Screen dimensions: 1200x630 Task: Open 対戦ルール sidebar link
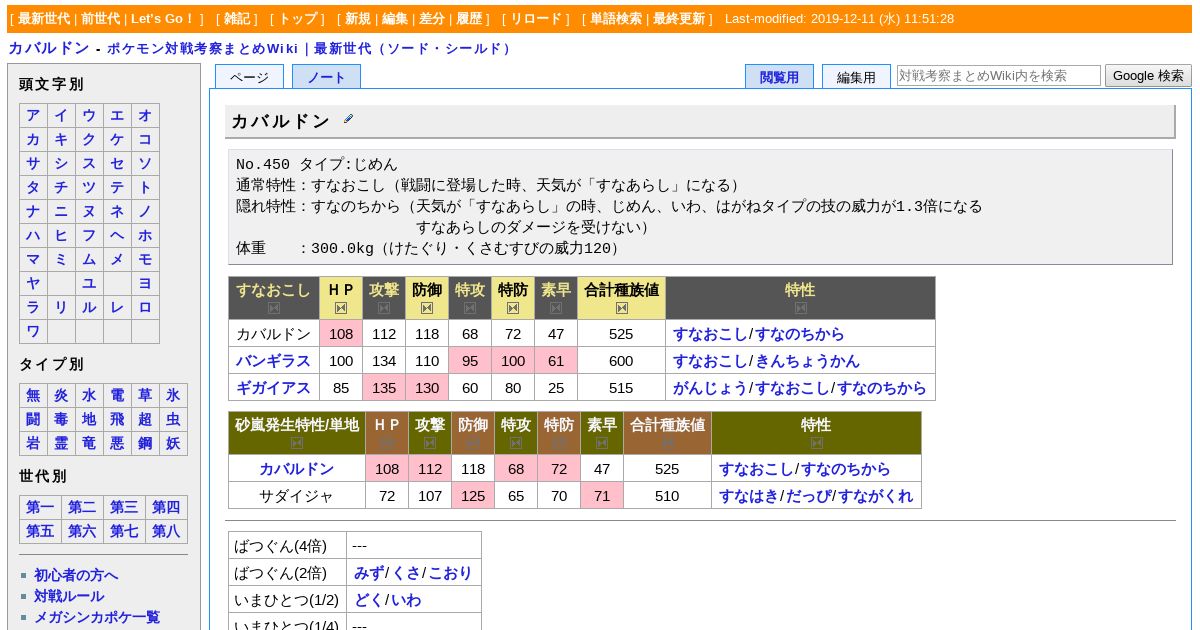[x=69, y=596]
